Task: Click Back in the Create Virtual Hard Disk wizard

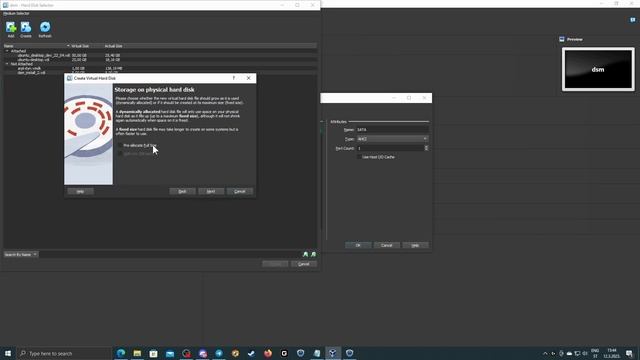Action: click(x=182, y=191)
